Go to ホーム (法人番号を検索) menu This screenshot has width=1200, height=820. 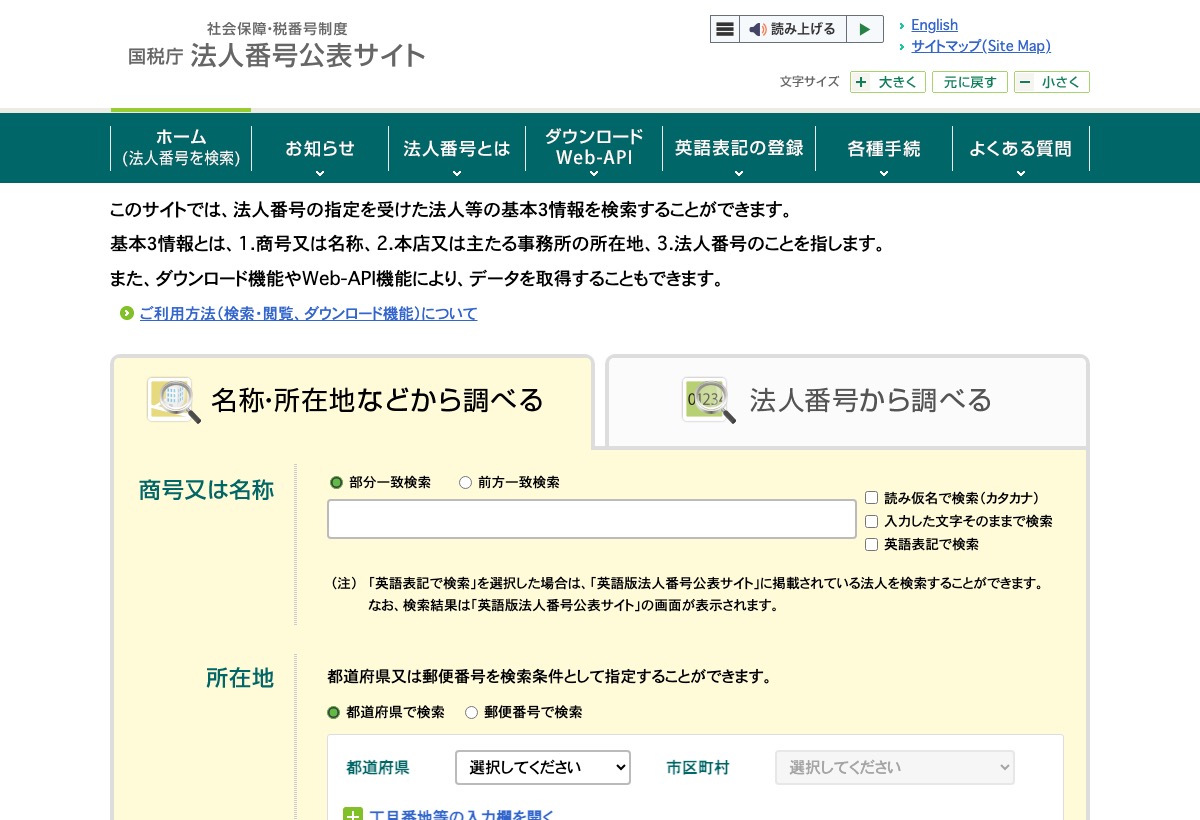pyautogui.click(x=181, y=148)
